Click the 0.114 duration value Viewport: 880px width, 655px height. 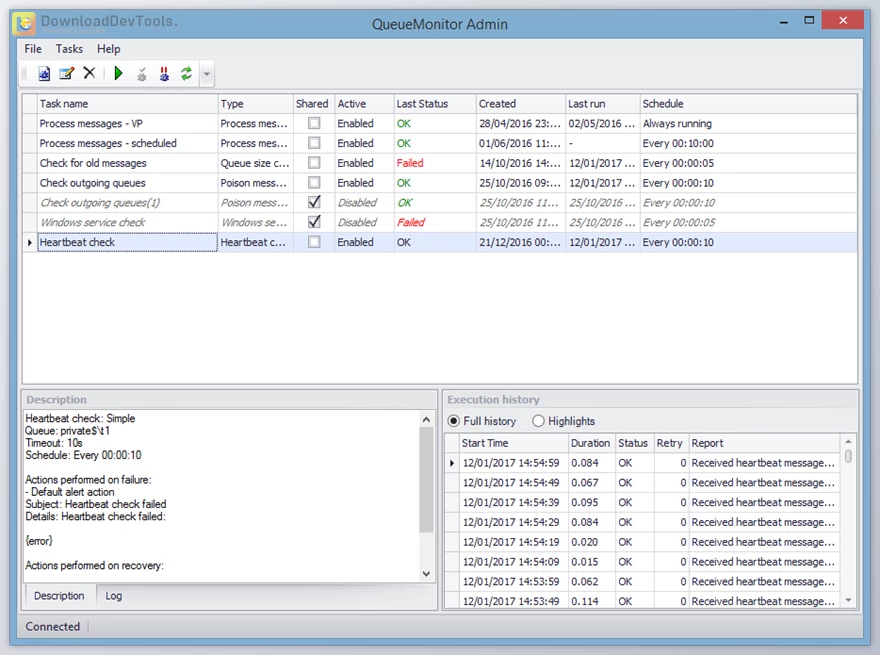point(584,601)
